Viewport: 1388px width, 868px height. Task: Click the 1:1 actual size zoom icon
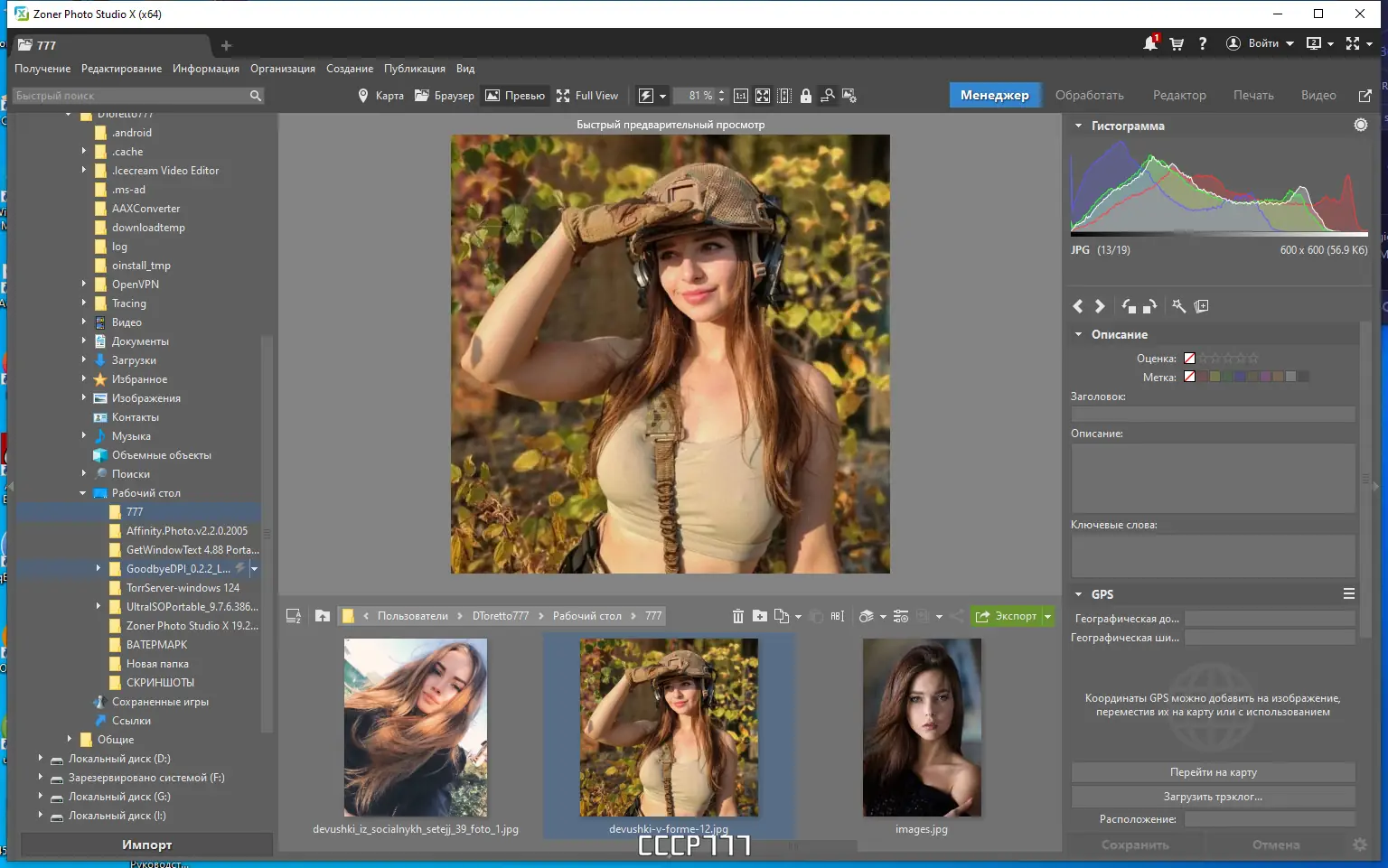(741, 96)
